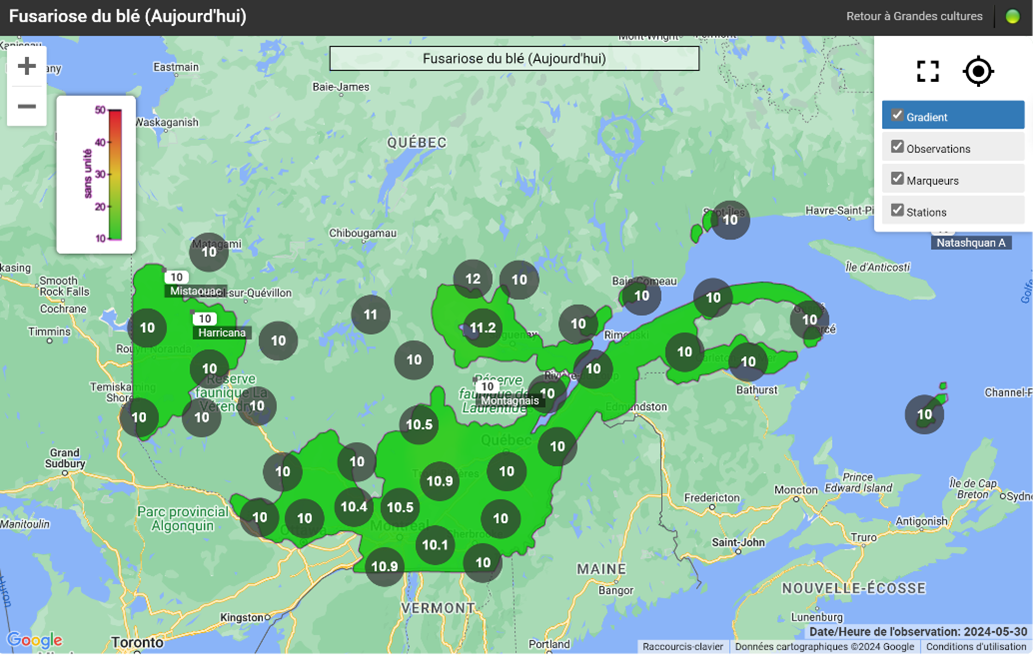Disable the Marqueurs layer checkbox
This screenshot has width=1033, height=657.
pos(897,179)
